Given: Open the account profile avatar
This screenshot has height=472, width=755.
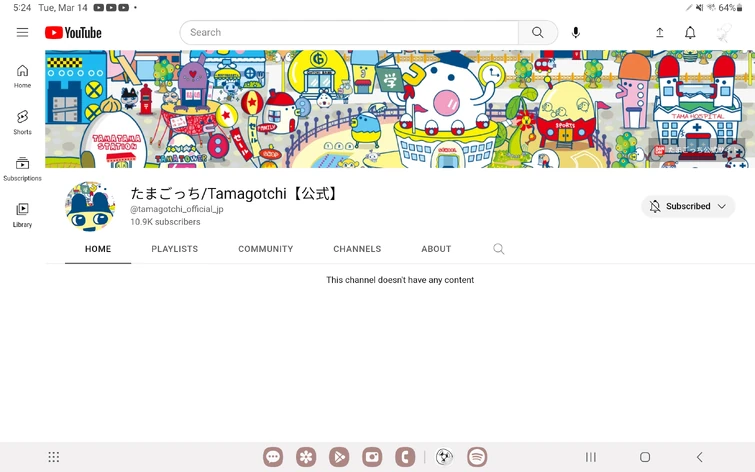Looking at the screenshot, I should (724, 32).
